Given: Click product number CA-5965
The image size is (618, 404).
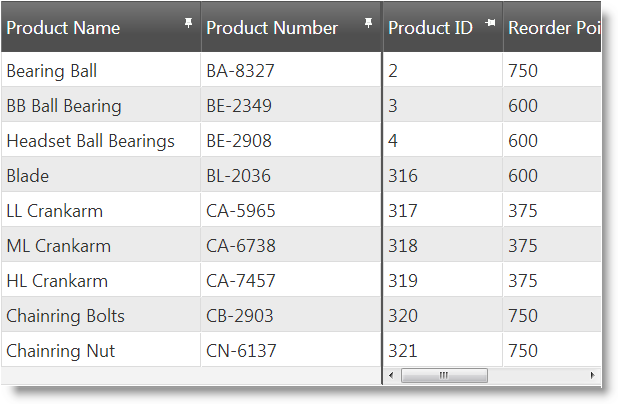Looking at the screenshot, I should tap(241, 211).
